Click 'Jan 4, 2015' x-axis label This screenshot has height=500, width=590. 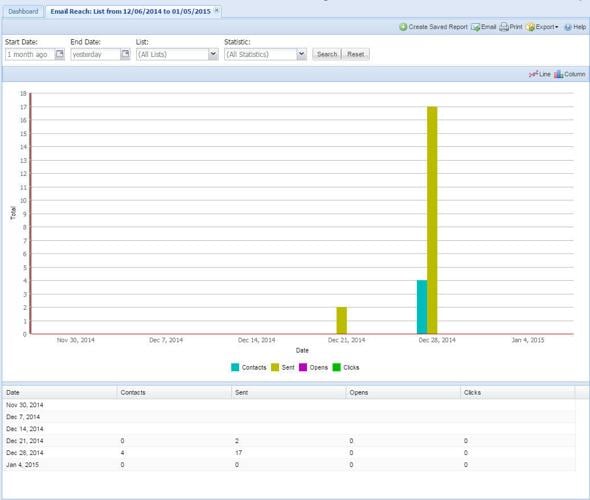528,340
